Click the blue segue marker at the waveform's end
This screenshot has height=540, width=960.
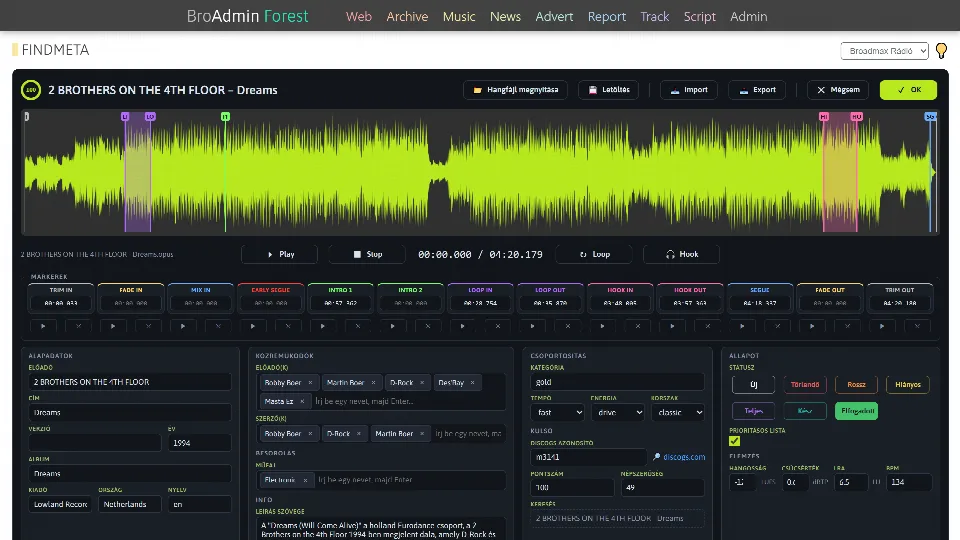click(x=931, y=116)
